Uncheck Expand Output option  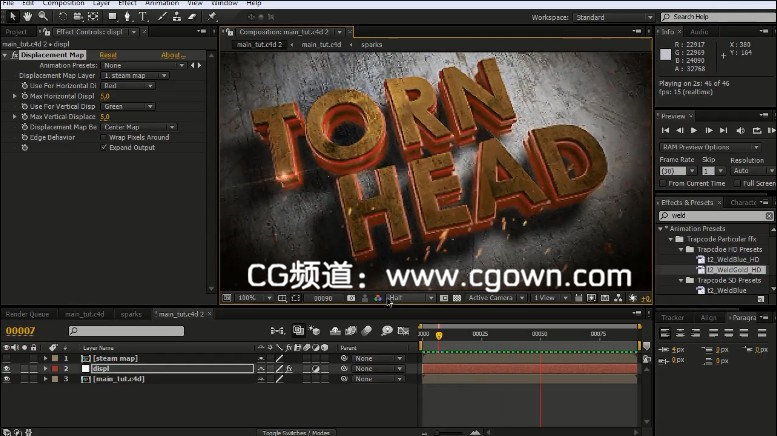click(103, 147)
